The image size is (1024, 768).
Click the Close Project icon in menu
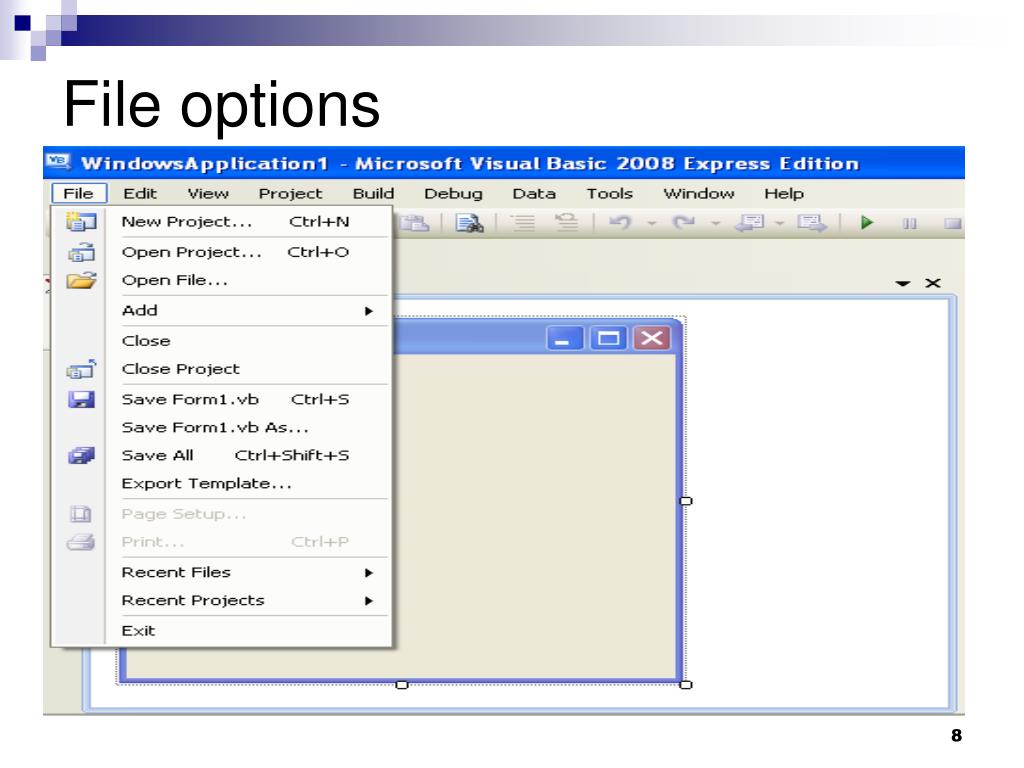coord(82,369)
